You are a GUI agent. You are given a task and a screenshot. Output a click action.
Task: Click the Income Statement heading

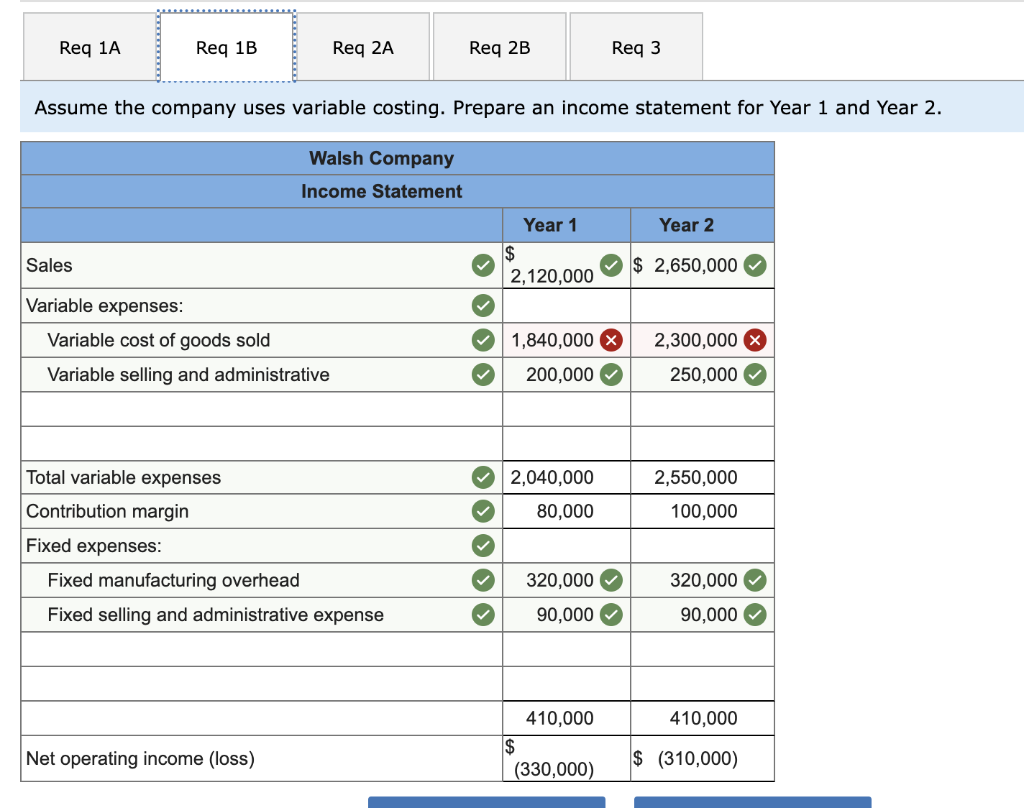[x=381, y=191]
